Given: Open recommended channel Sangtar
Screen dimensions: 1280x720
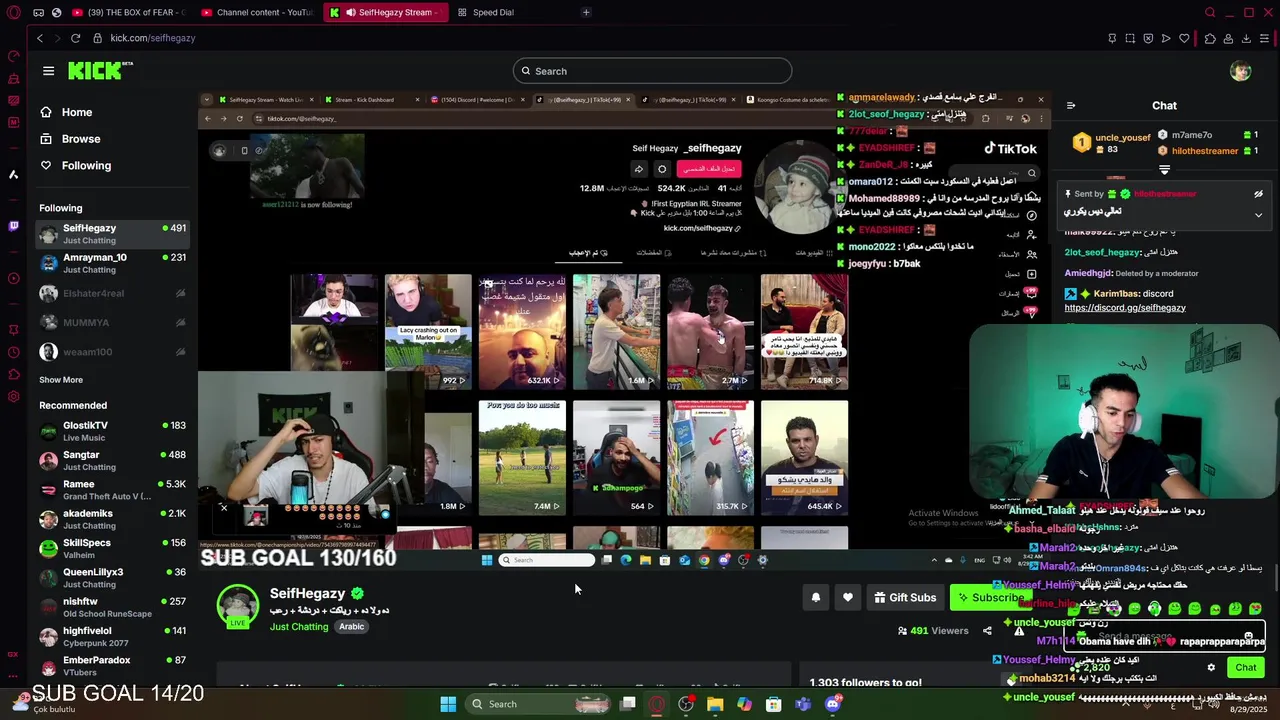Looking at the screenshot, I should click(x=112, y=460).
